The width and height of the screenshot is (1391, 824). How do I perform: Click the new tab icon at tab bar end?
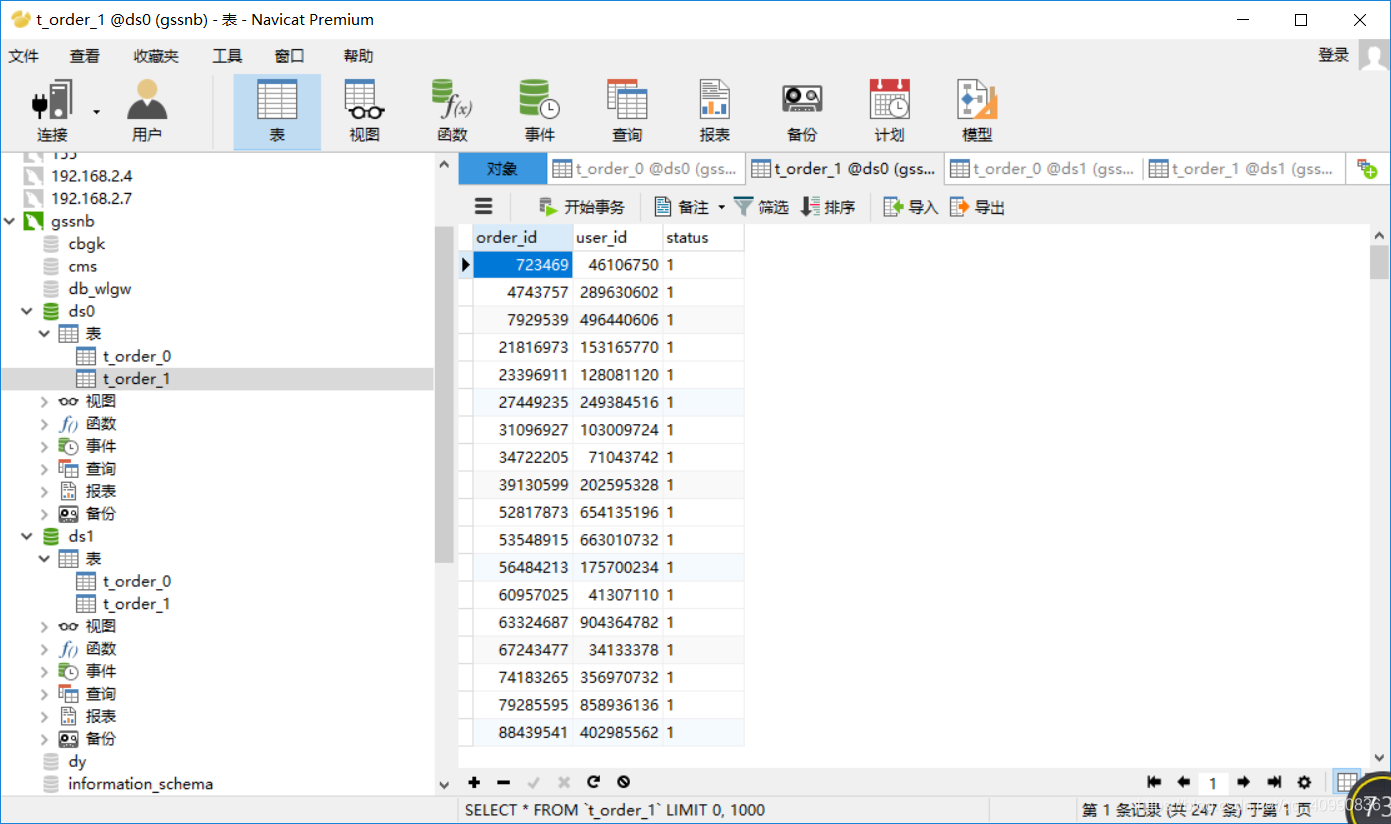1366,169
